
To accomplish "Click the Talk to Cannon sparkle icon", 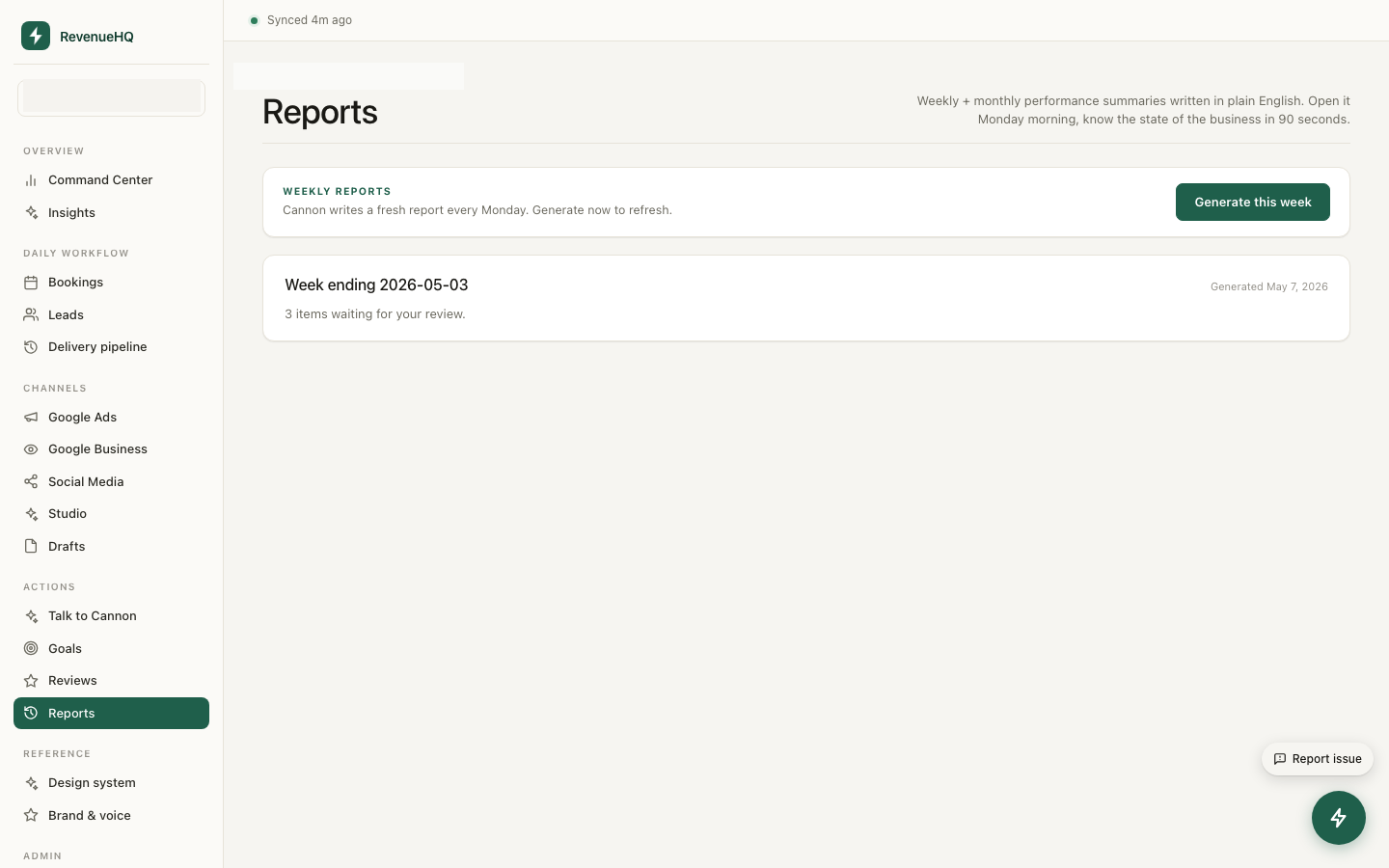I will pyautogui.click(x=31, y=616).
